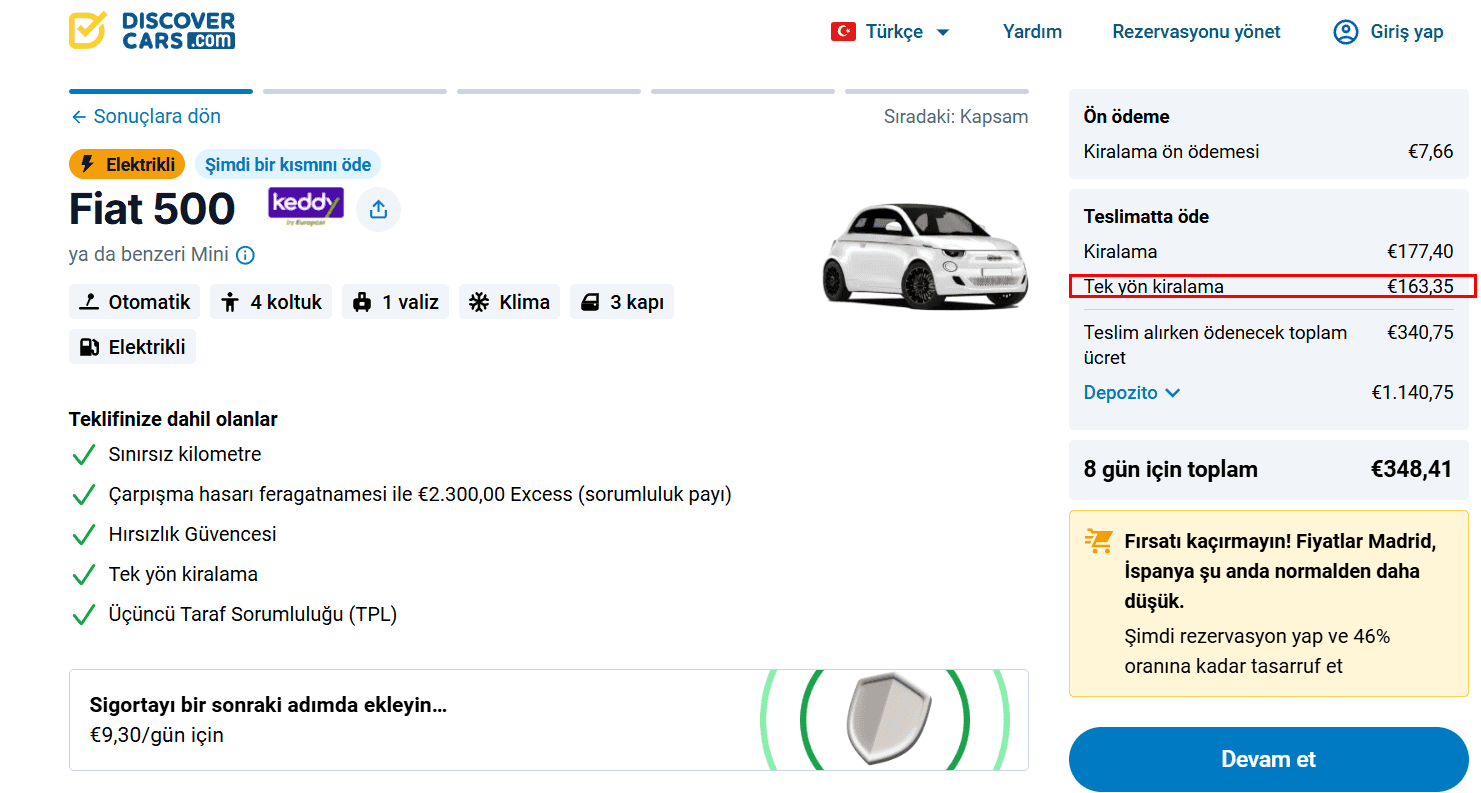Click the Fiat 500 heading

coord(152,209)
